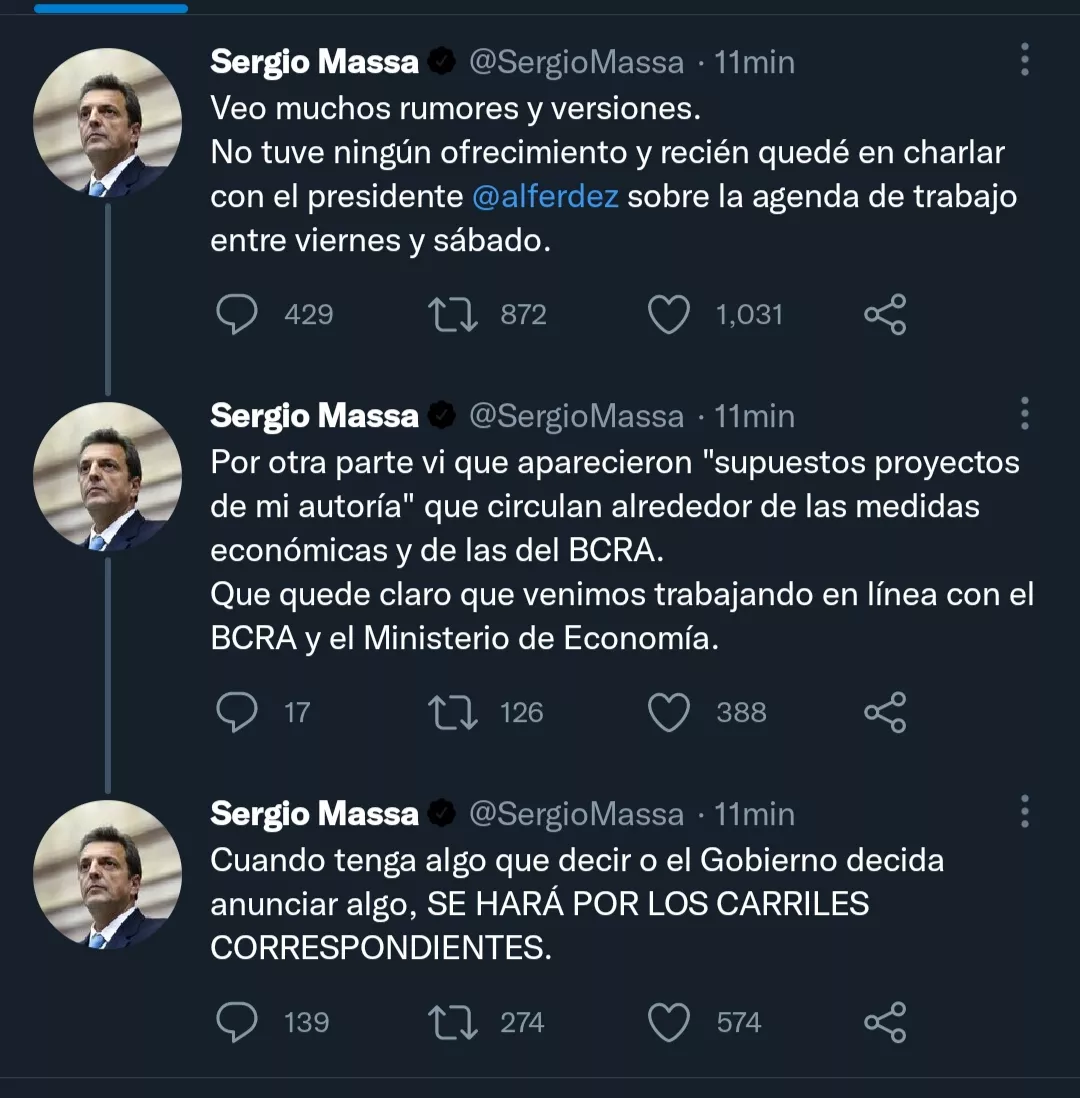This screenshot has width=1080, height=1098.
Task: Retweet the tweet with 872 retweets
Action: (x=452, y=315)
